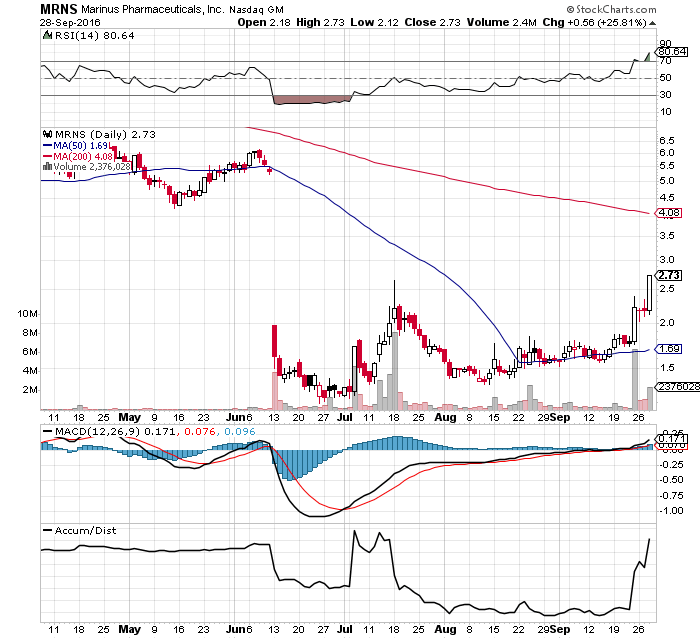Screen dimensions: 700x639
Task: Click the MRNS ticker symbol in header
Action: pos(59,9)
